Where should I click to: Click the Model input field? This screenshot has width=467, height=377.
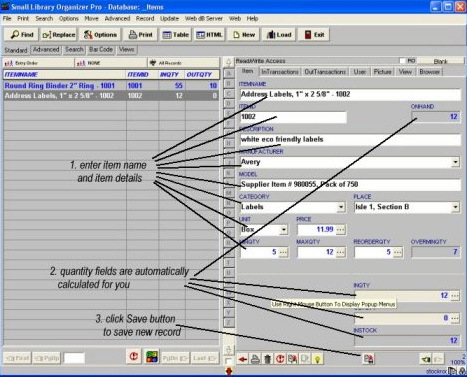[x=350, y=184]
